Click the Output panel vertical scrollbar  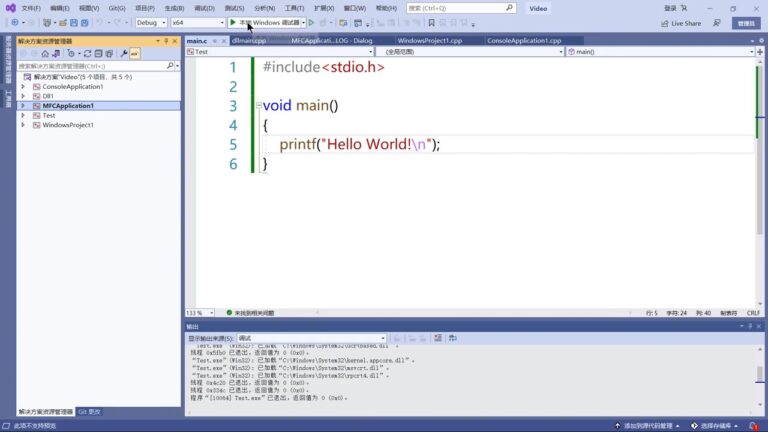(760, 377)
